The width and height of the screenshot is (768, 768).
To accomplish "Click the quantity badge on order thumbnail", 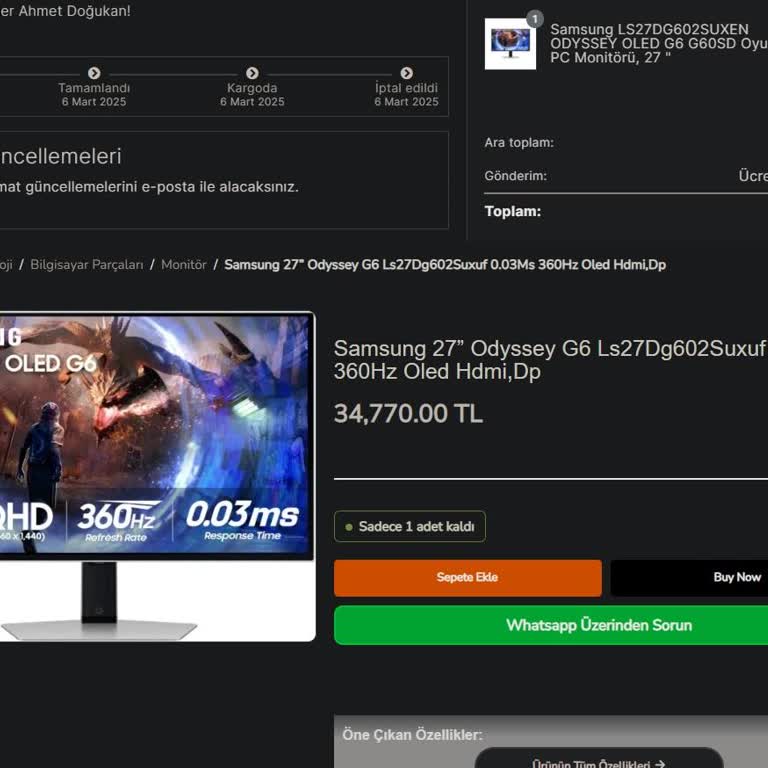I will pyautogui.click(x=535, y=19).
